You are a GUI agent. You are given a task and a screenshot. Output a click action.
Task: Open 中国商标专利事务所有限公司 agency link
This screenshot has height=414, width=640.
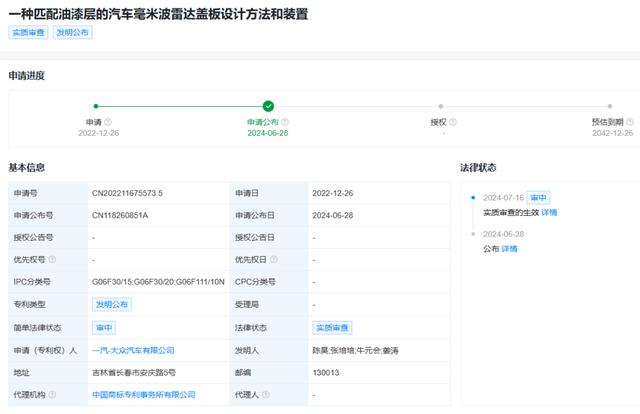pos(145,394)
